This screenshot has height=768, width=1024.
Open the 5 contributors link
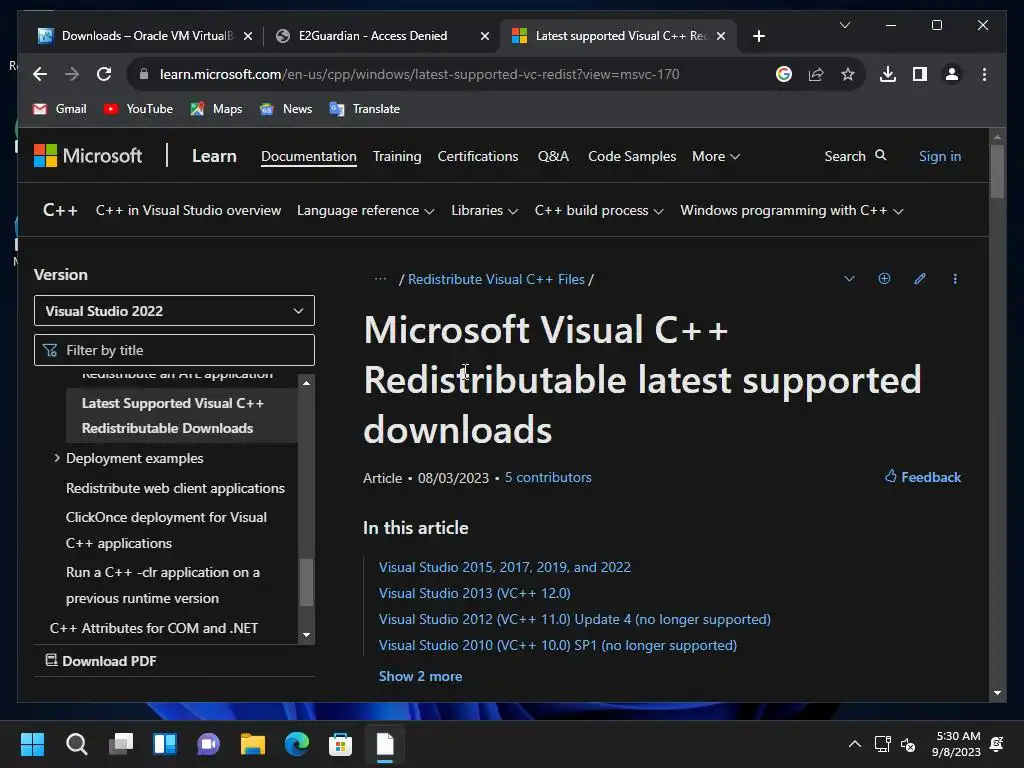click(x=548, y=477)
